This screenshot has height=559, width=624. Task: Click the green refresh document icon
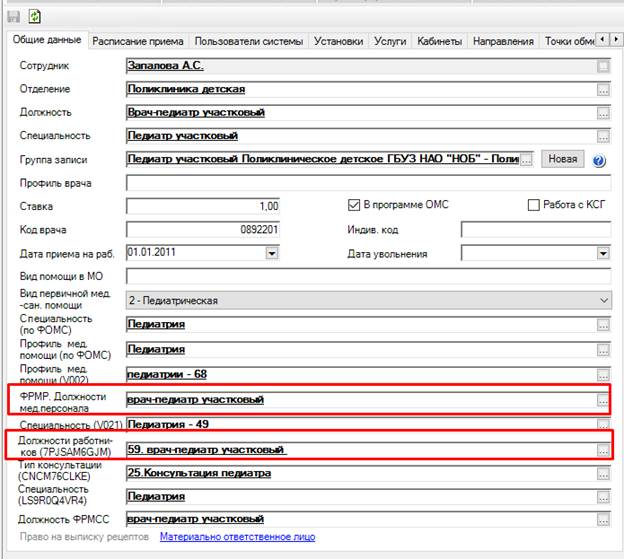coord(35,16)
